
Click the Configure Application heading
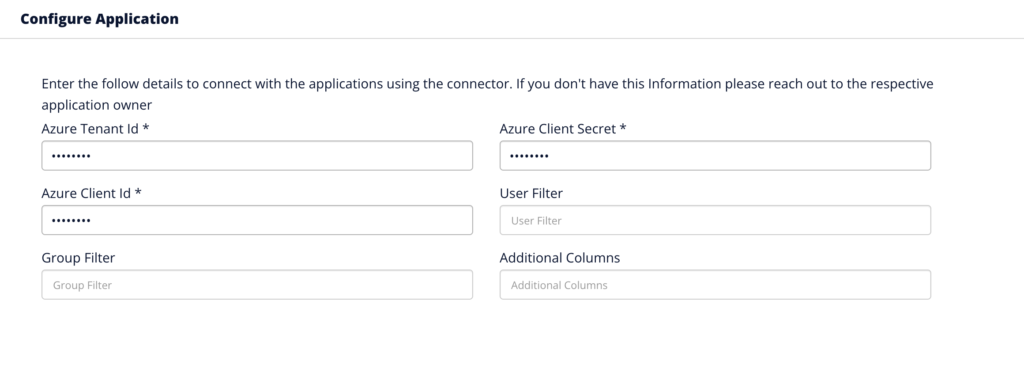[x=99, y=19]
